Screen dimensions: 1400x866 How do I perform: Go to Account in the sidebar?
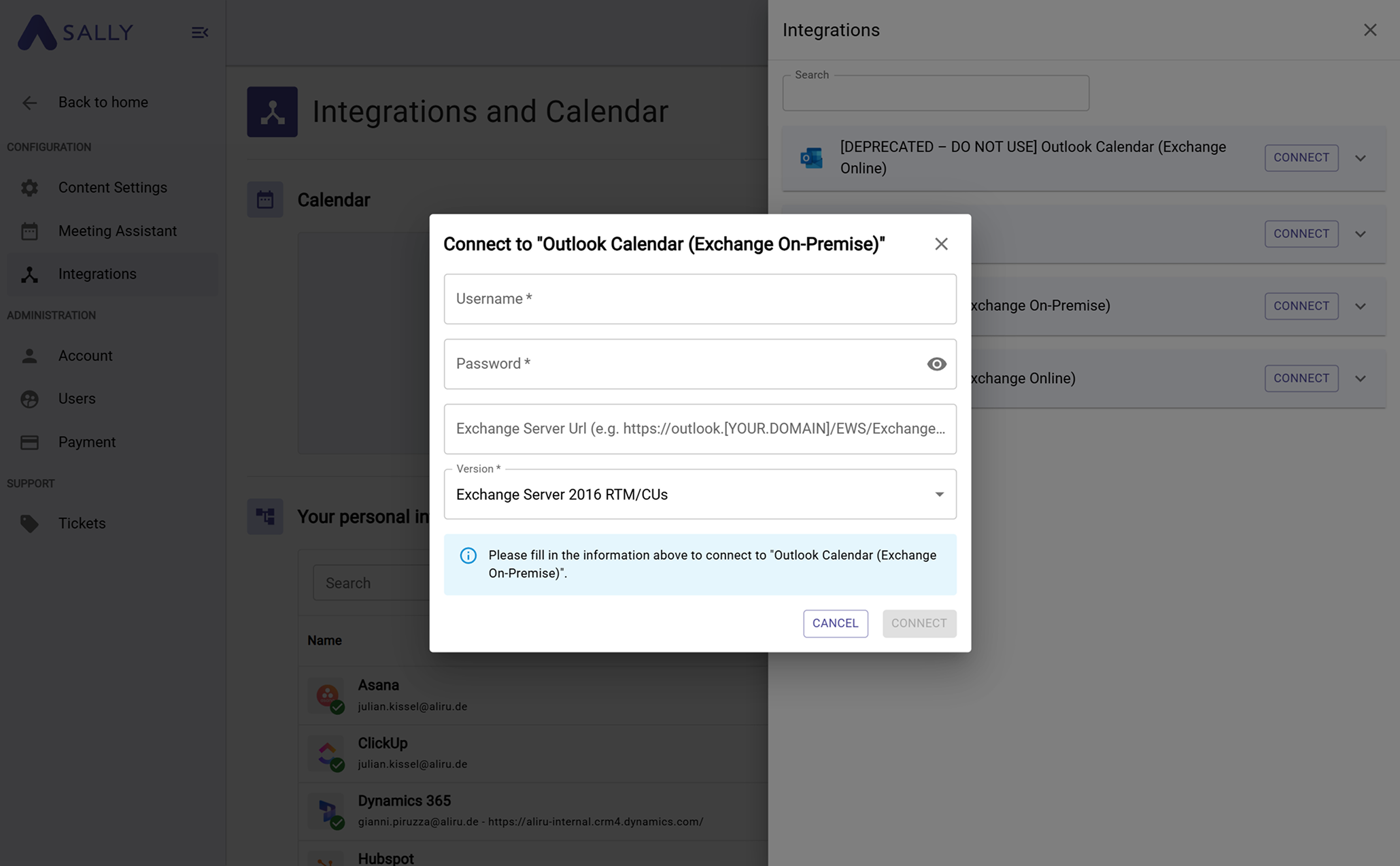(85, 356)
